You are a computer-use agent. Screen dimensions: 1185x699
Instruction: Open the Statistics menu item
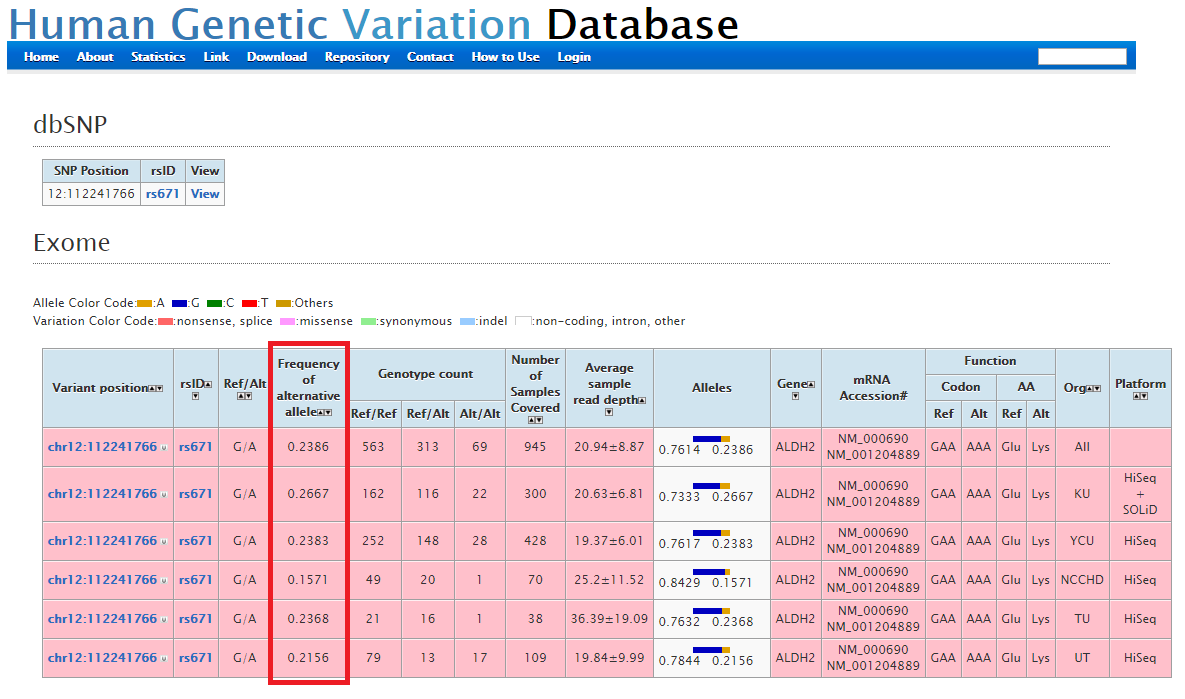[x=158, y=57]
